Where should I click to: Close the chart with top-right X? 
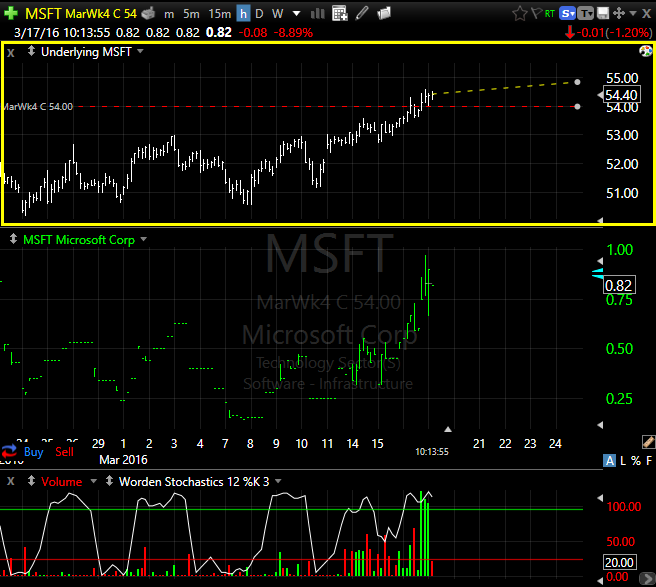[646, 14]
